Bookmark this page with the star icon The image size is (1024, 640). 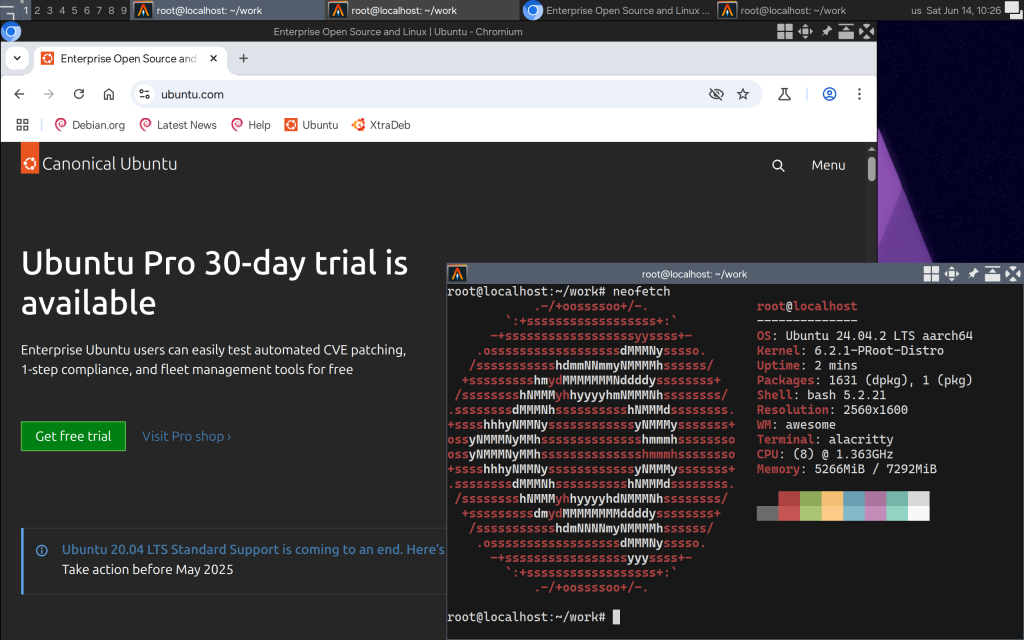point(743,94)
